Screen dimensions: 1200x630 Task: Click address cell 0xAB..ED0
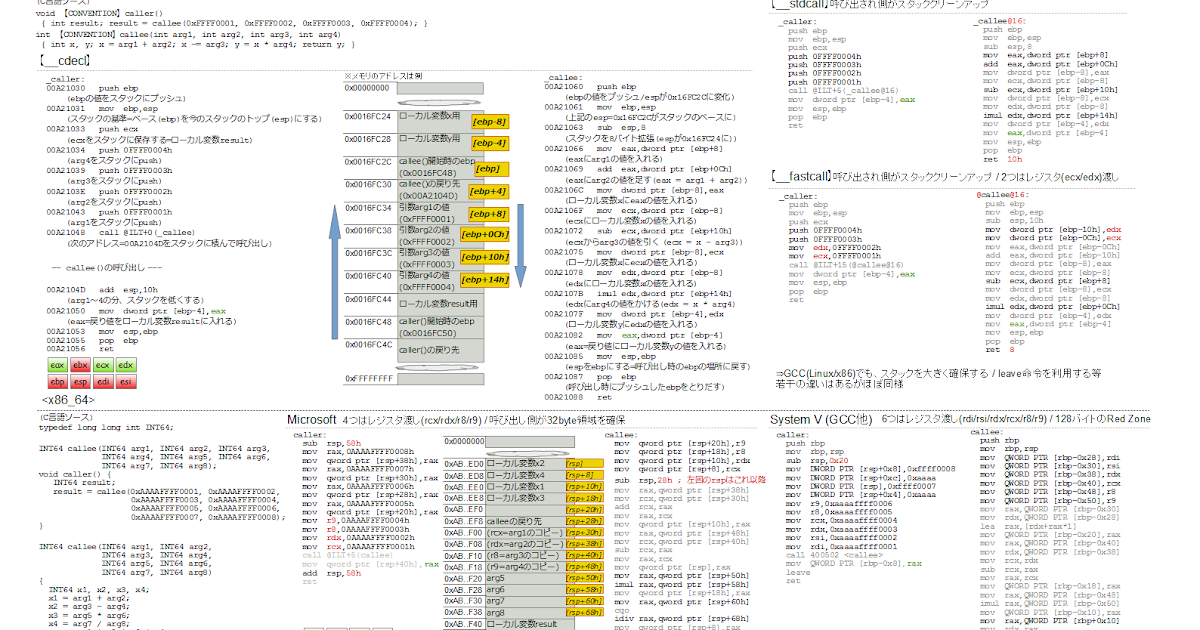pyautogui.click(x=463, y=464)
